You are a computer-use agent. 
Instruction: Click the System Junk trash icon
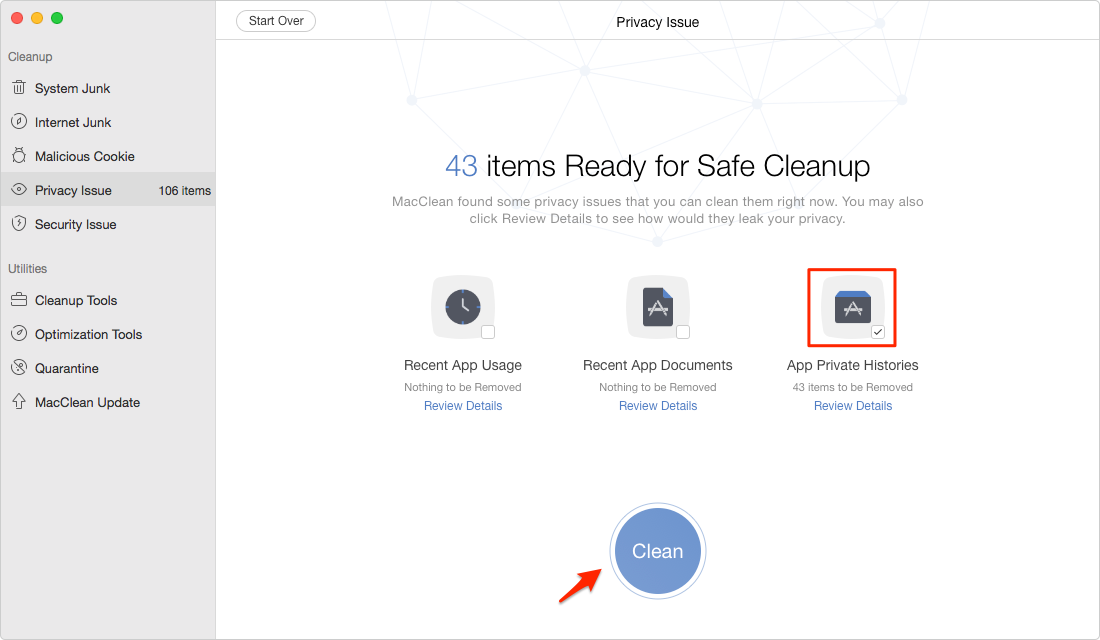tap(18, 88)
